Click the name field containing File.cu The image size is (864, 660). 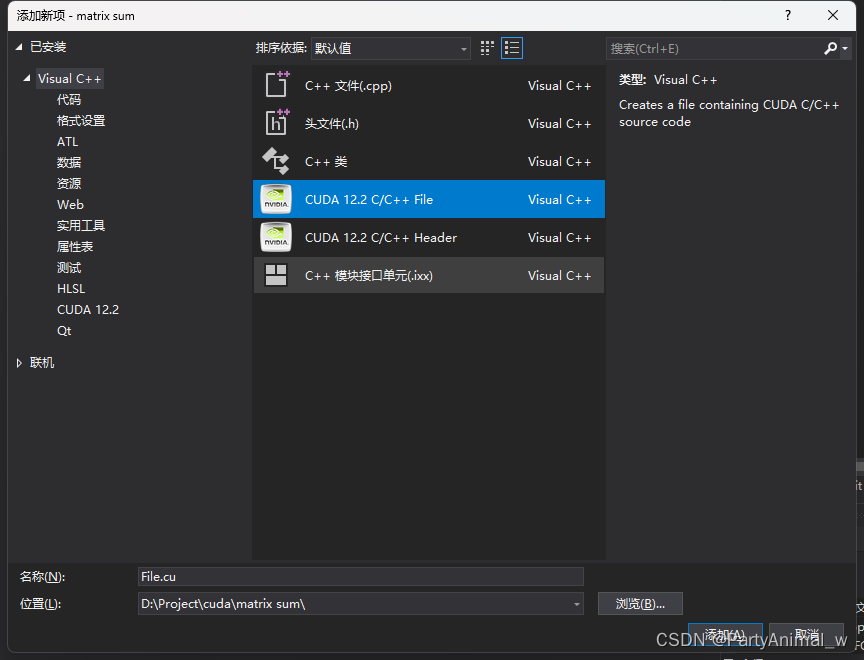click(x=361, y=577)
